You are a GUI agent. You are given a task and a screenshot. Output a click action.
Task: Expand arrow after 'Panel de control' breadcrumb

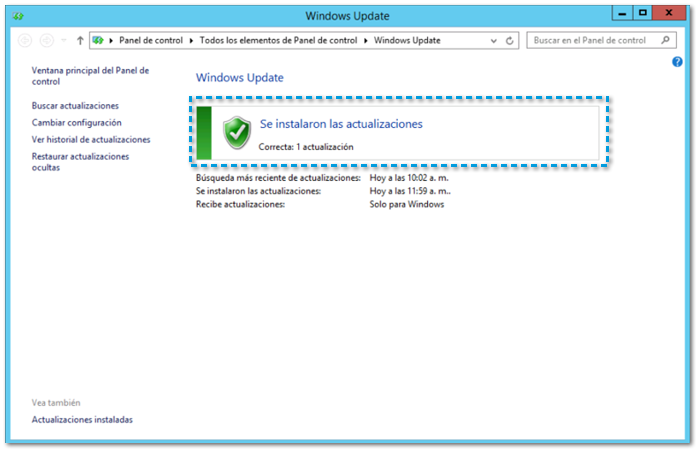(x=191, y=41)
